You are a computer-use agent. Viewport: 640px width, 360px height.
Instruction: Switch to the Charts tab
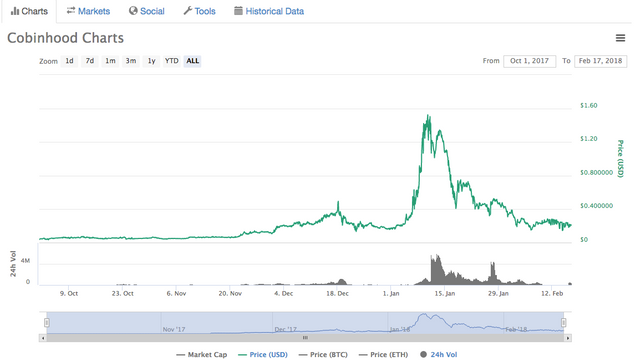coord(29,11)
